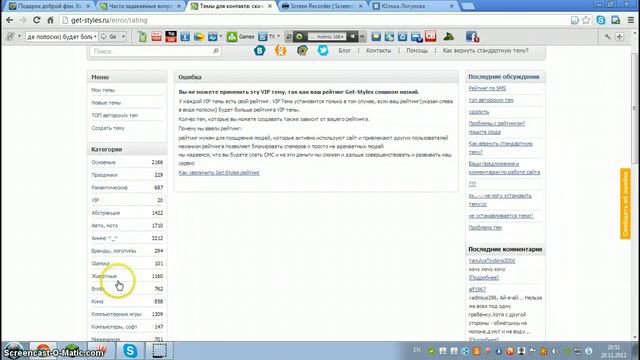Switch to the Часто задаваемые вопросы tab

(x=141, y=6)
